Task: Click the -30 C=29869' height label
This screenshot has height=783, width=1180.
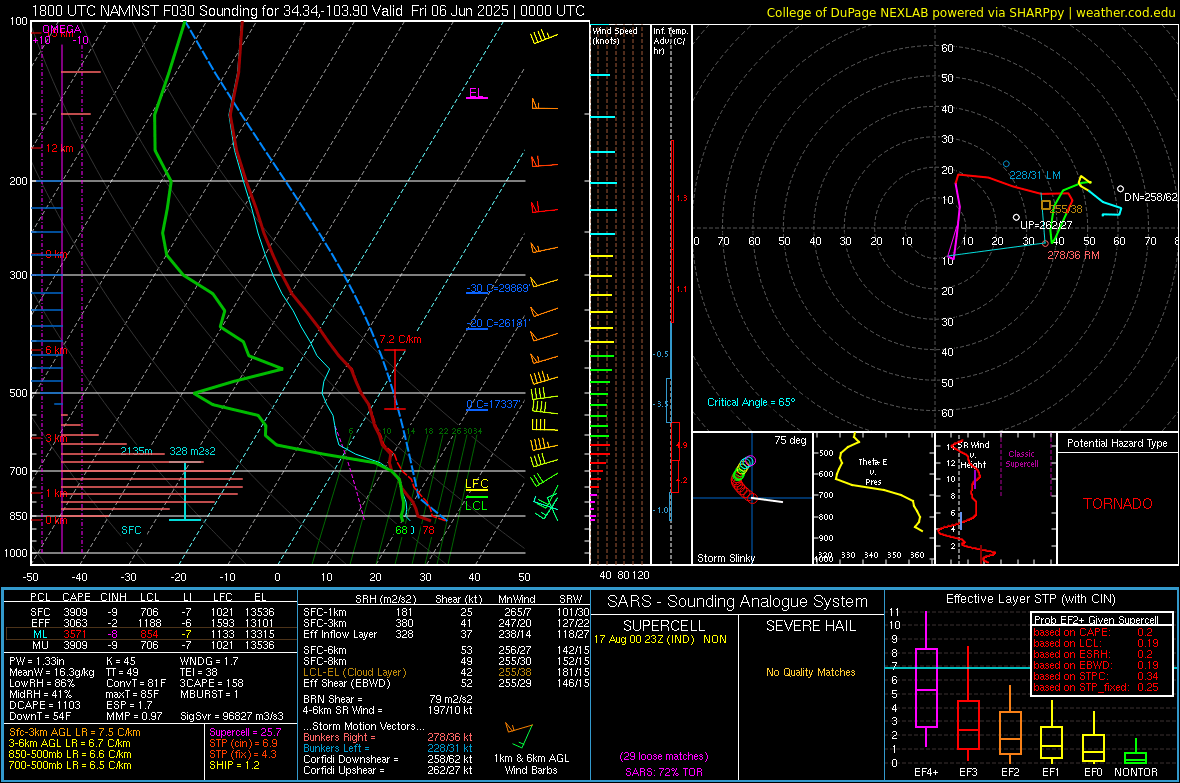Action: (497, 288)
